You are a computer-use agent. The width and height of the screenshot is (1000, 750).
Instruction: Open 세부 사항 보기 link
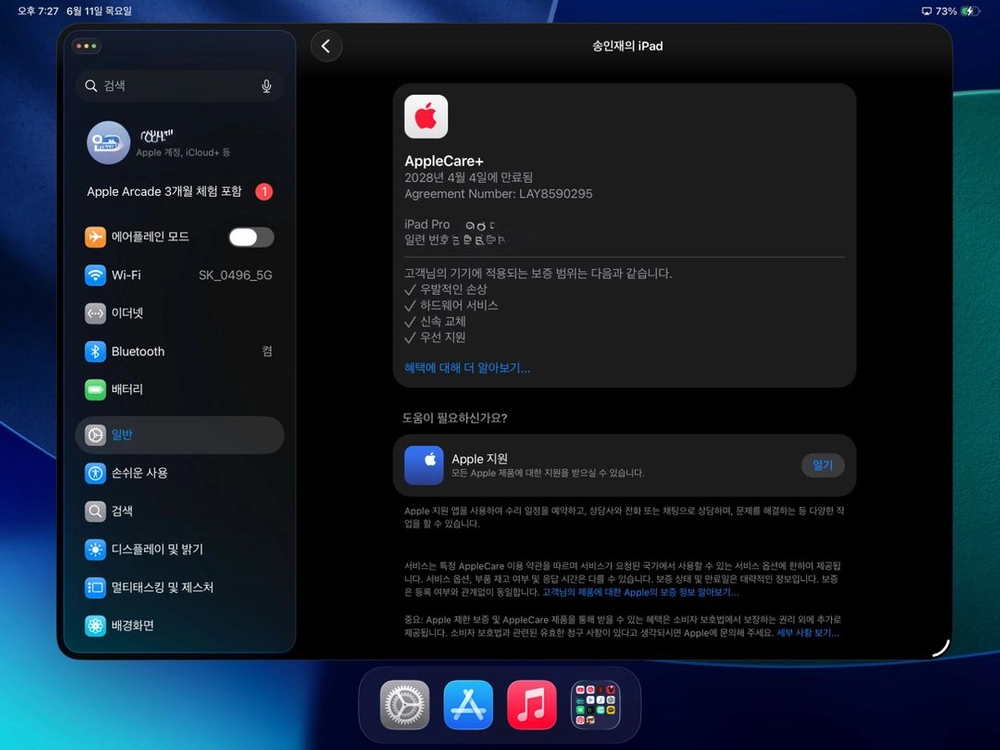tap(807, 633)
